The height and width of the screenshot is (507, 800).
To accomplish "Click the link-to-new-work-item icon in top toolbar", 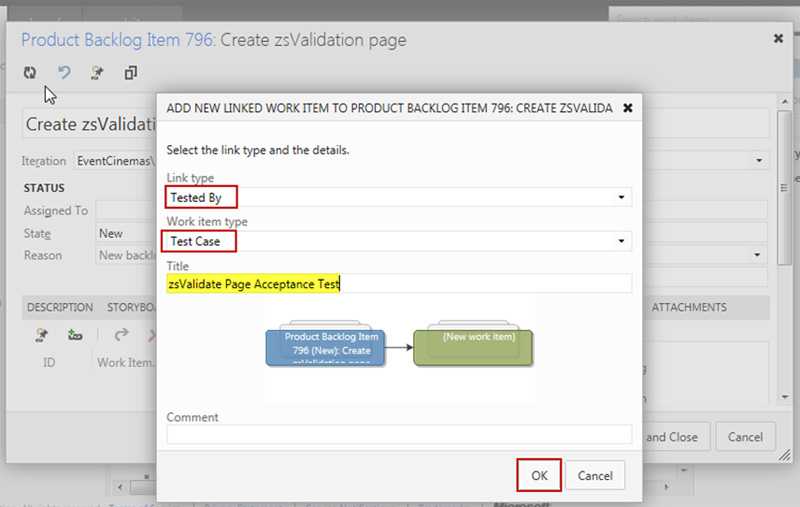I will click(97, 72).
